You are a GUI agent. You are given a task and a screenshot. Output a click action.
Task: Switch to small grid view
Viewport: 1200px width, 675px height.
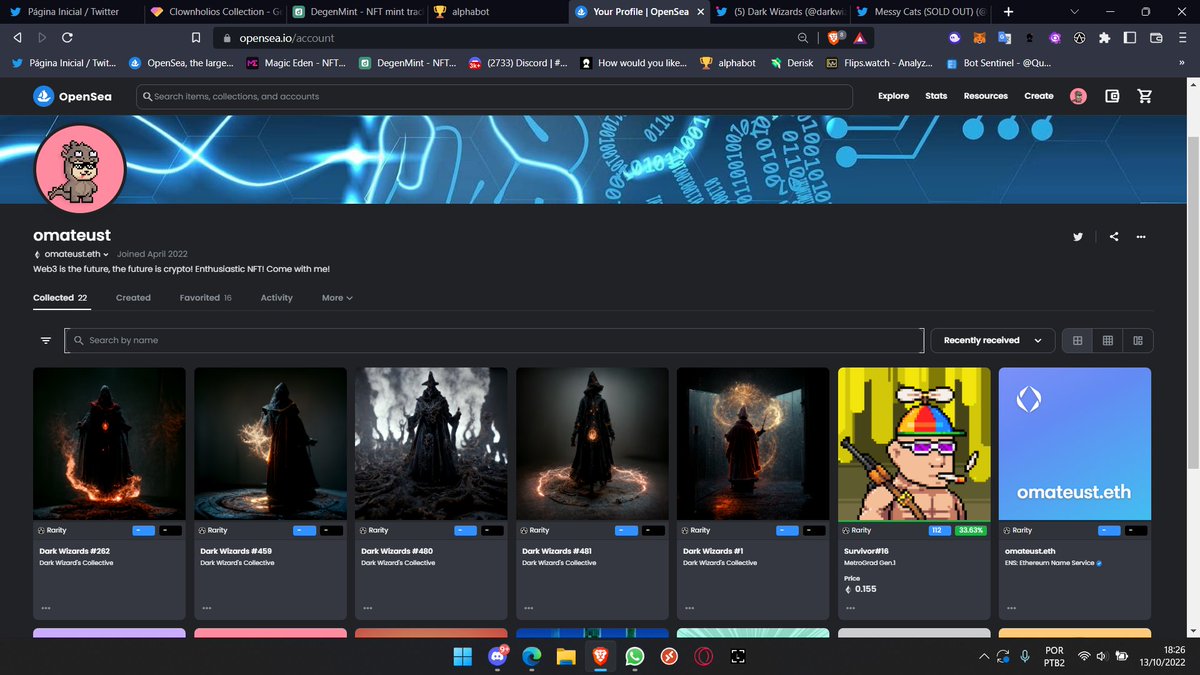[1108, 340]
